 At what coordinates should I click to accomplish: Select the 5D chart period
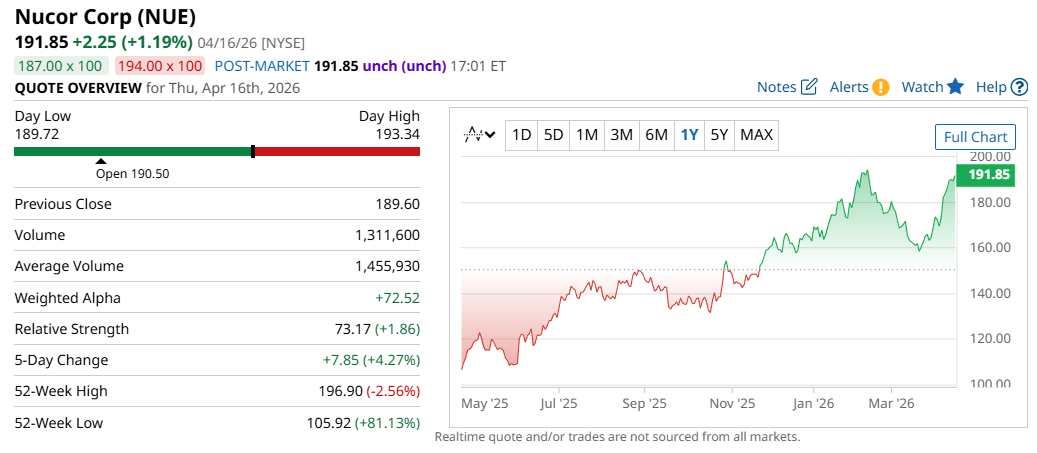(553, 135)
